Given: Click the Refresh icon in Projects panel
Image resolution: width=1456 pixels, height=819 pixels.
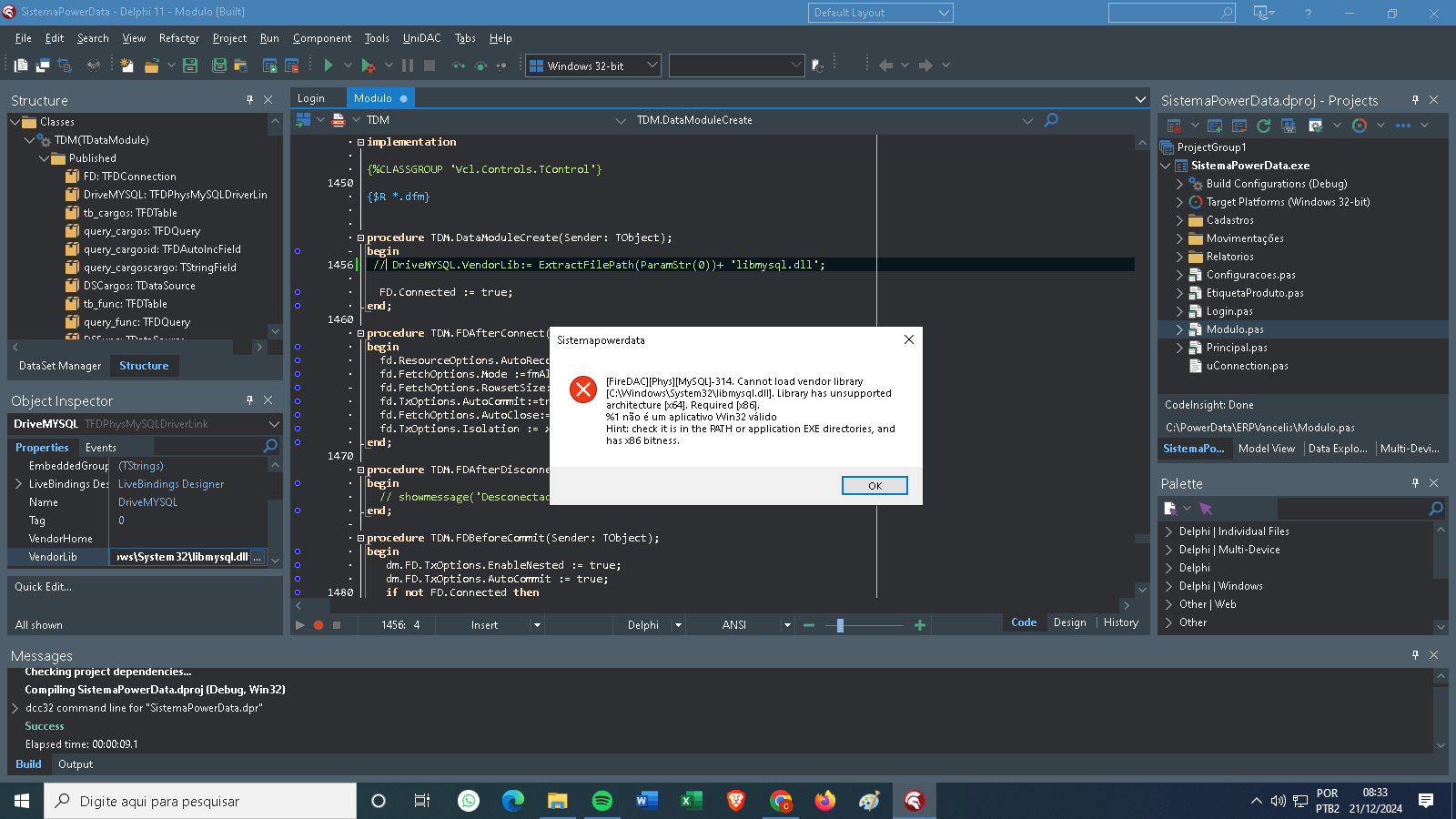Looking at the screenshot, I should tap(1263, 126).
